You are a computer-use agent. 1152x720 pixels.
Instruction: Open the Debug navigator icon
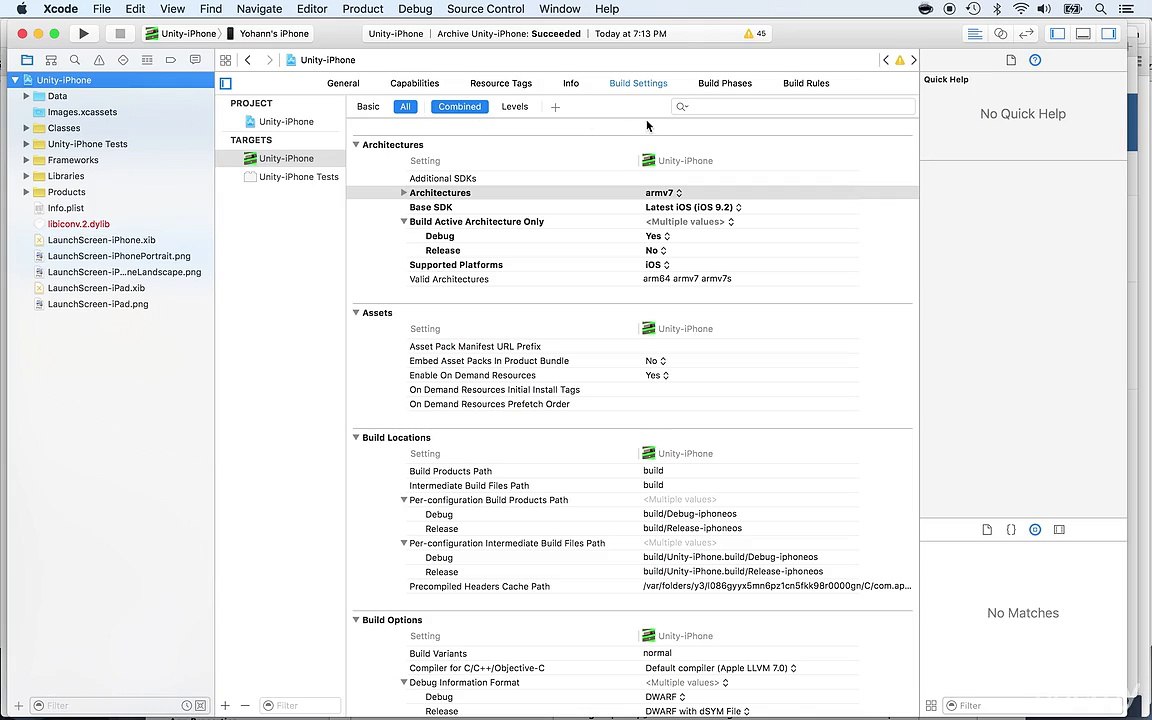(x=147, y=60)
